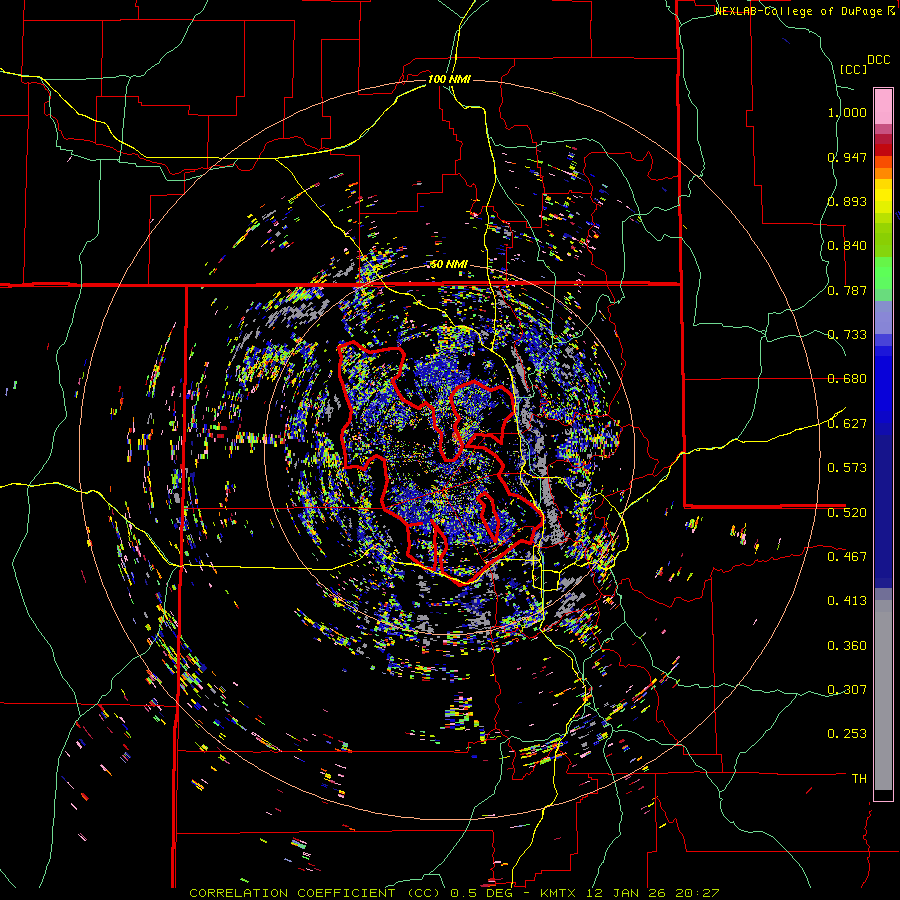The image size is (900, 900).
Task: Click the 0.520 scale value
Action: [847, 513]
